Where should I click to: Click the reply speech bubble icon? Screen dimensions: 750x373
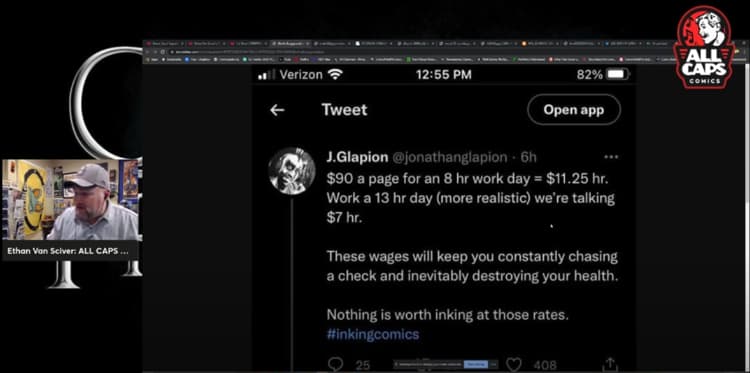pos(336,364)
